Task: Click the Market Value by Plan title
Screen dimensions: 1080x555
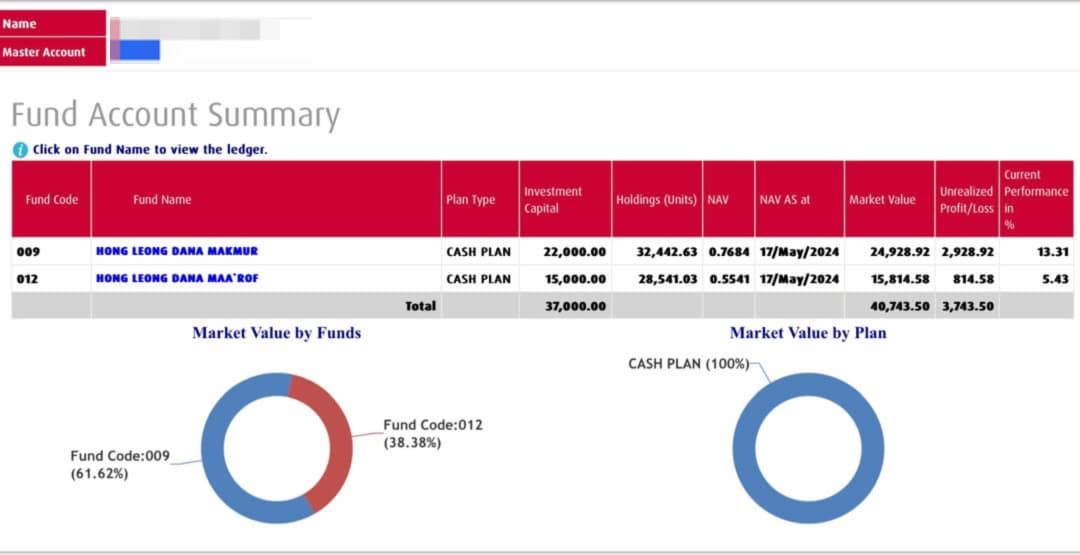Action: tap(808, 333)
